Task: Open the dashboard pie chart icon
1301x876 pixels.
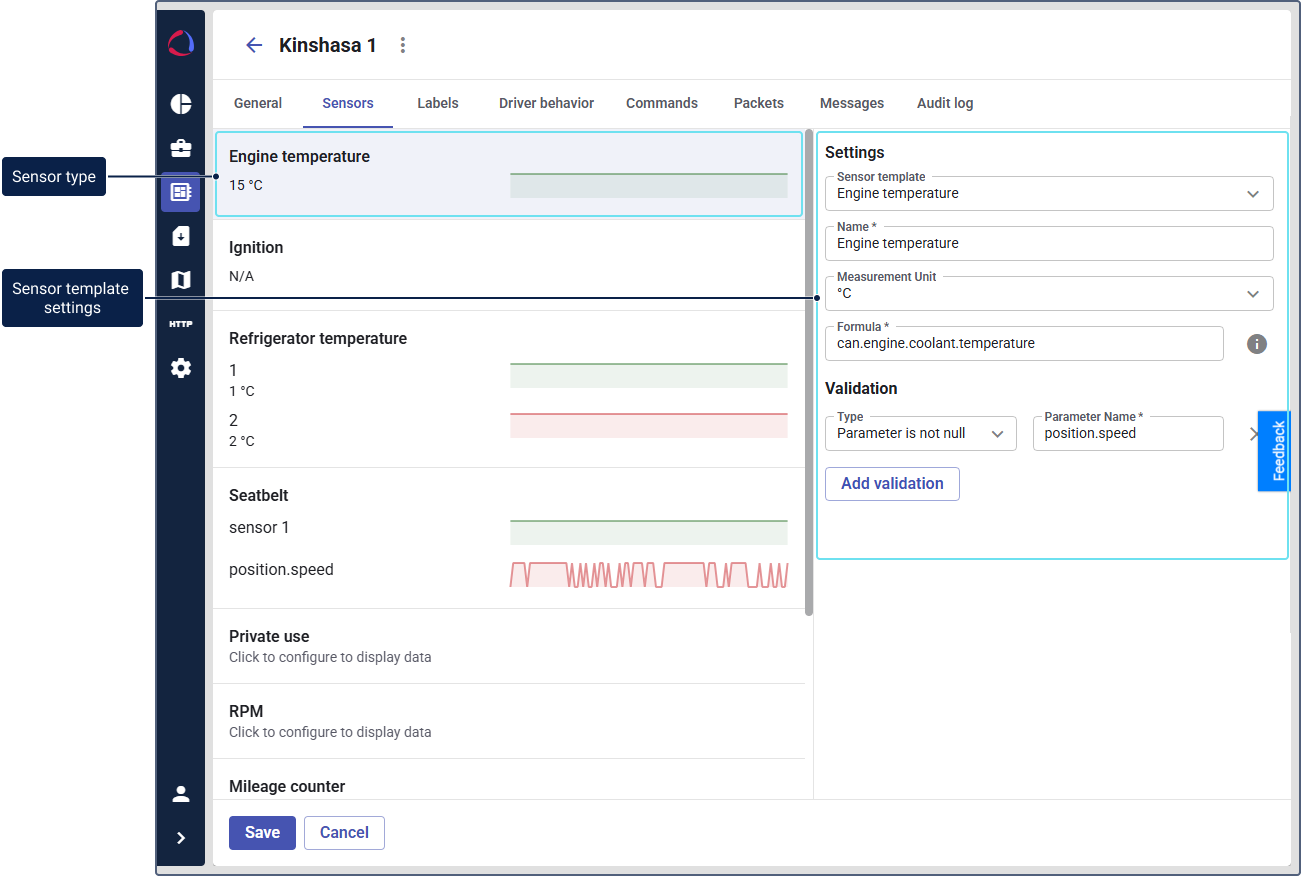Action: (181, 104)
